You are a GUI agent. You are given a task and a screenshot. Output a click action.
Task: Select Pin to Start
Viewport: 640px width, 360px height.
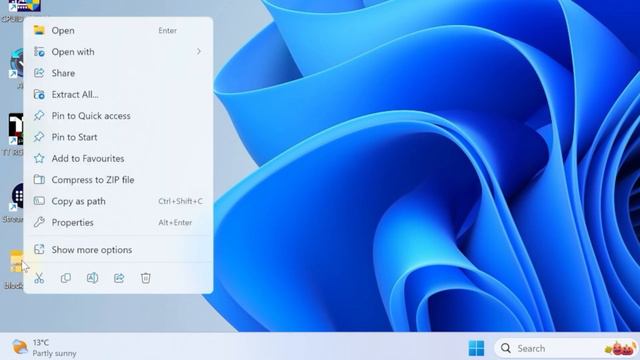tap(118, 137)
